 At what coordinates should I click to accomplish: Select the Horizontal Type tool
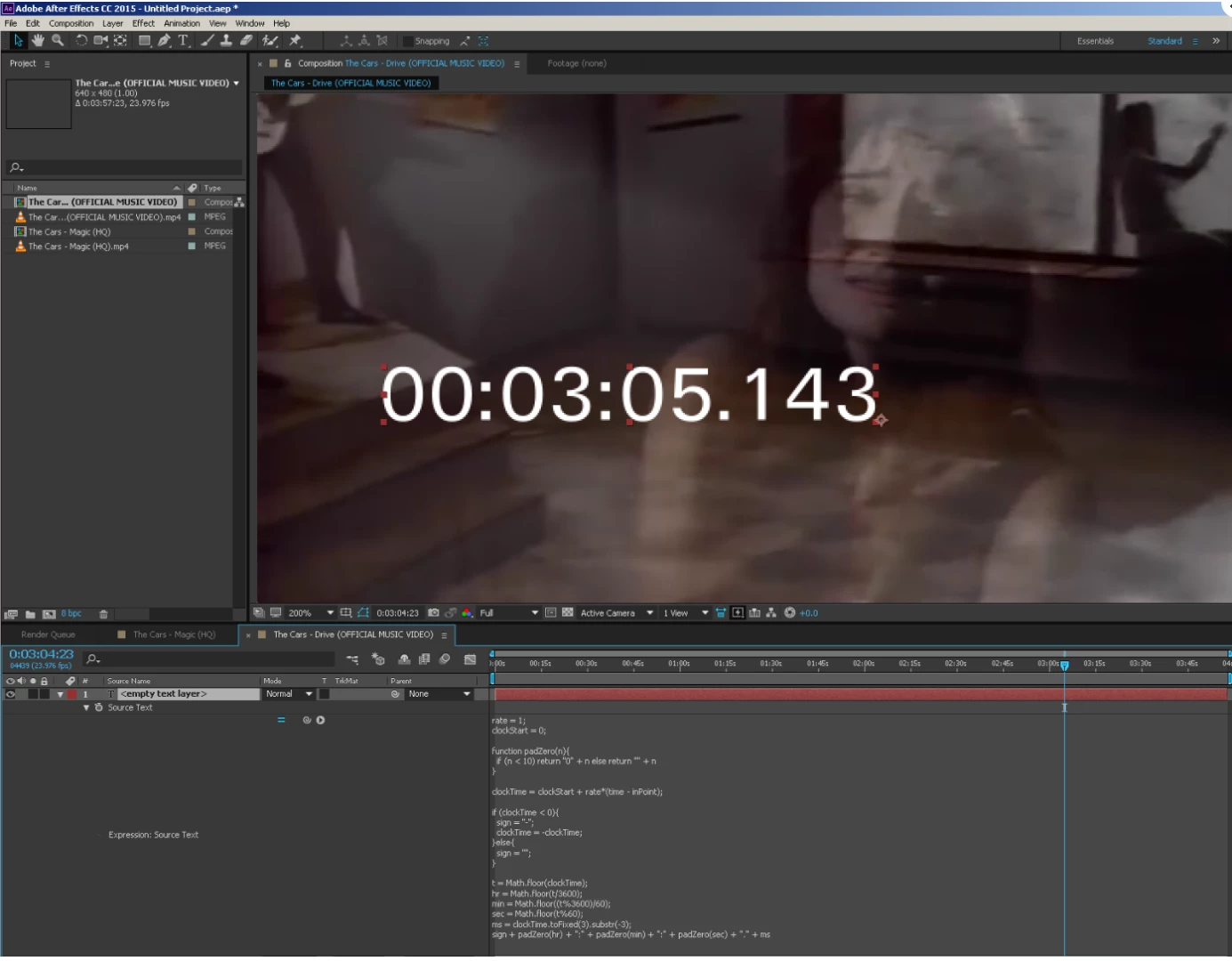tap(184, 41)
